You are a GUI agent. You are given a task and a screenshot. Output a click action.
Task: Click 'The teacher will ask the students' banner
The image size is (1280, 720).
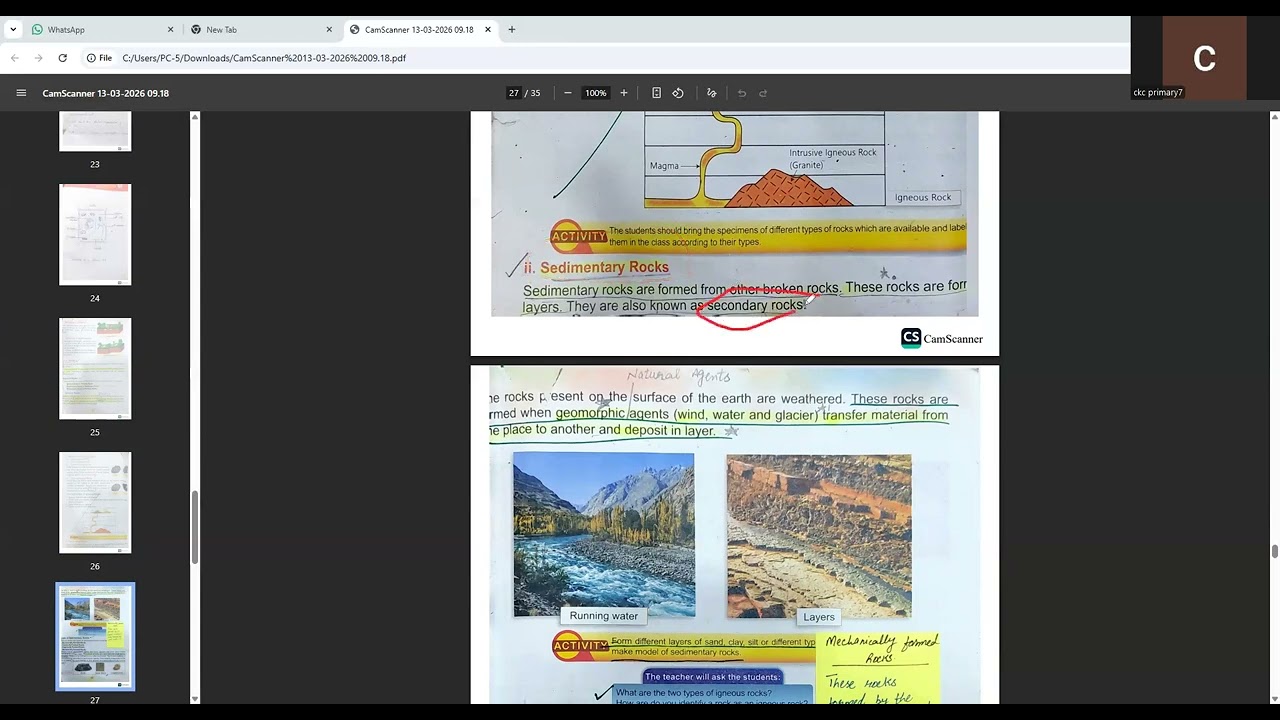(713, 677)
